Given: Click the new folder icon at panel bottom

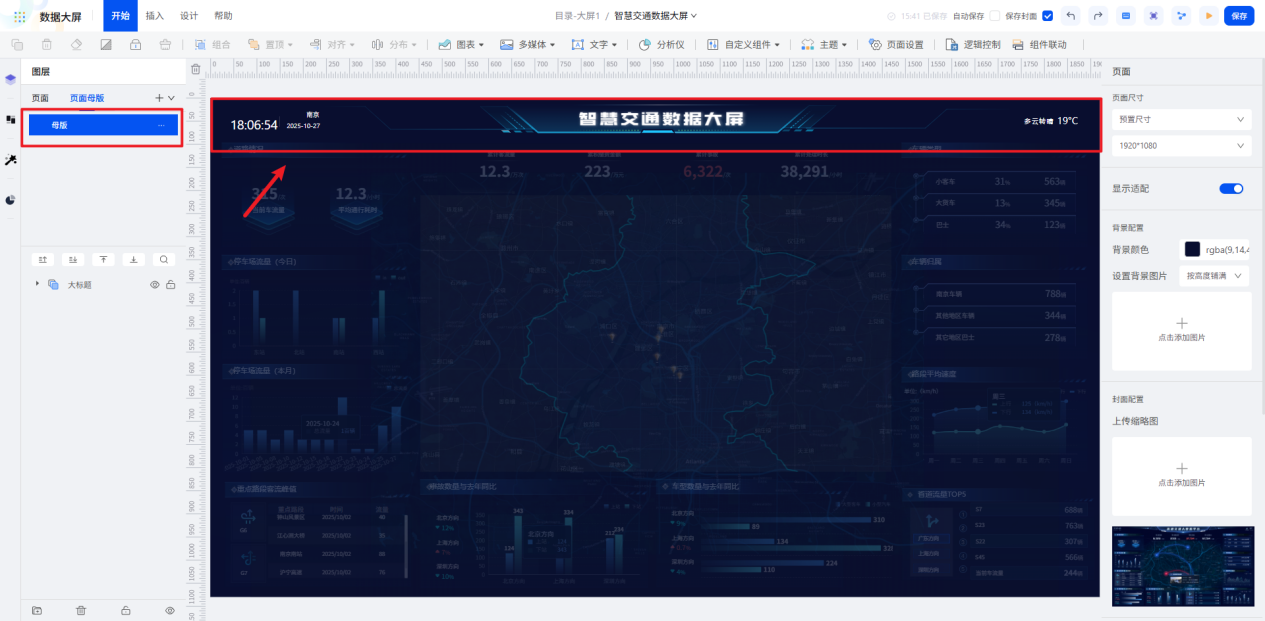Looking at the screenshot, I should pyautogui.click(x=37, y=610).
